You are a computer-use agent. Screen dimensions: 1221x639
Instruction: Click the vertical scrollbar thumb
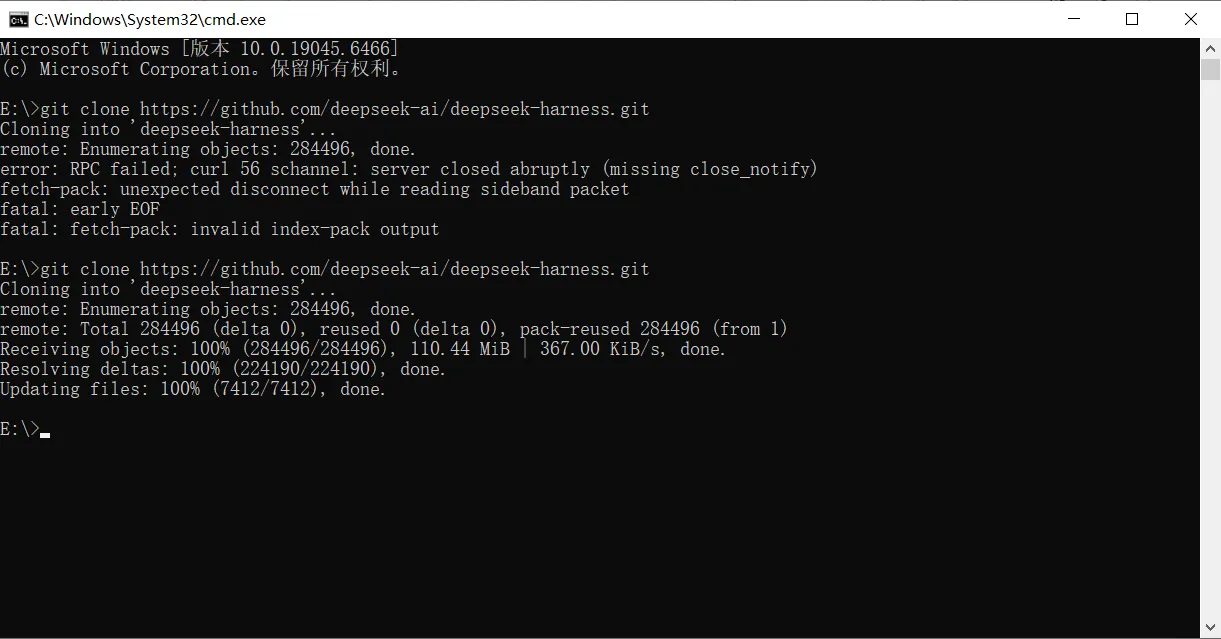click(1210, 69)
